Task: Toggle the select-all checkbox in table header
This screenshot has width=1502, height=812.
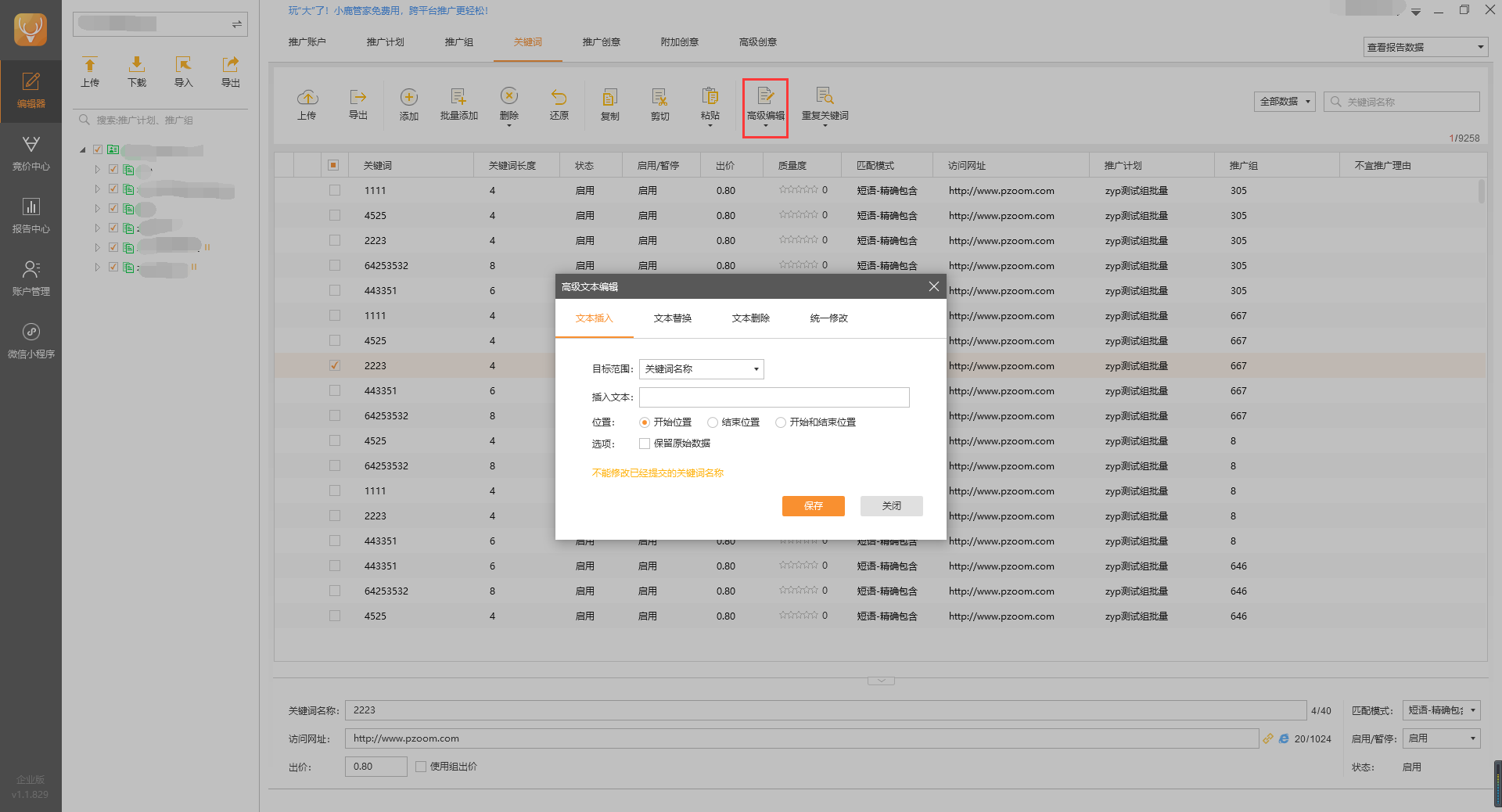Action: pos(333,165)
